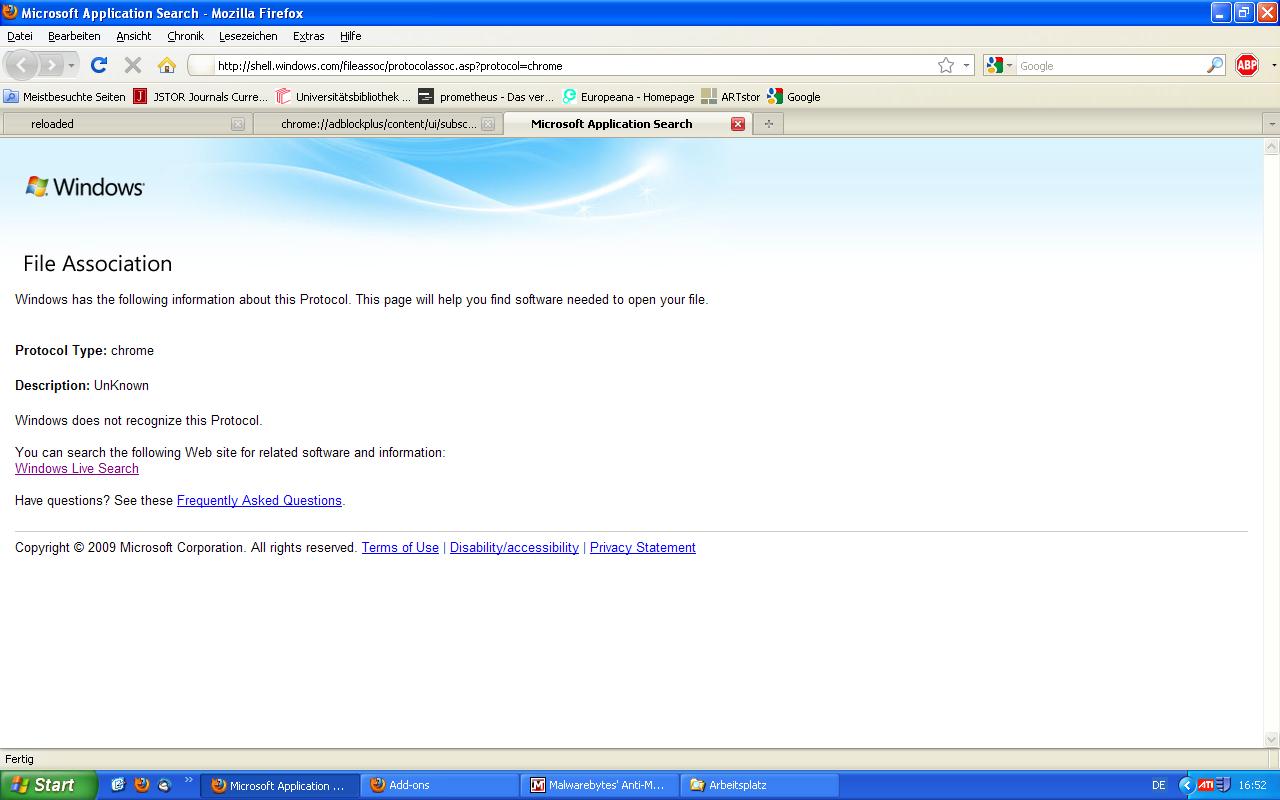Switch to Add-ons window in taskbar
Screen dimensions: 1280x800
(440, 785)
